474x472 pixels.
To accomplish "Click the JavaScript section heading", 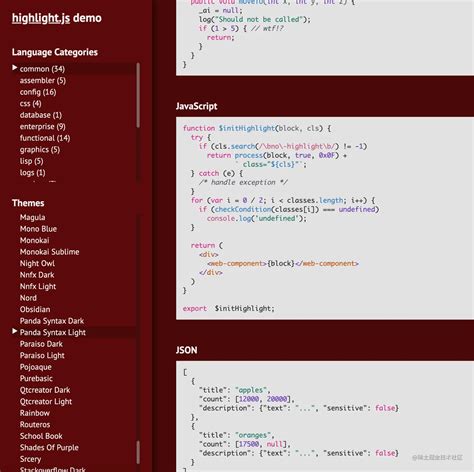I will coord(196,106).
